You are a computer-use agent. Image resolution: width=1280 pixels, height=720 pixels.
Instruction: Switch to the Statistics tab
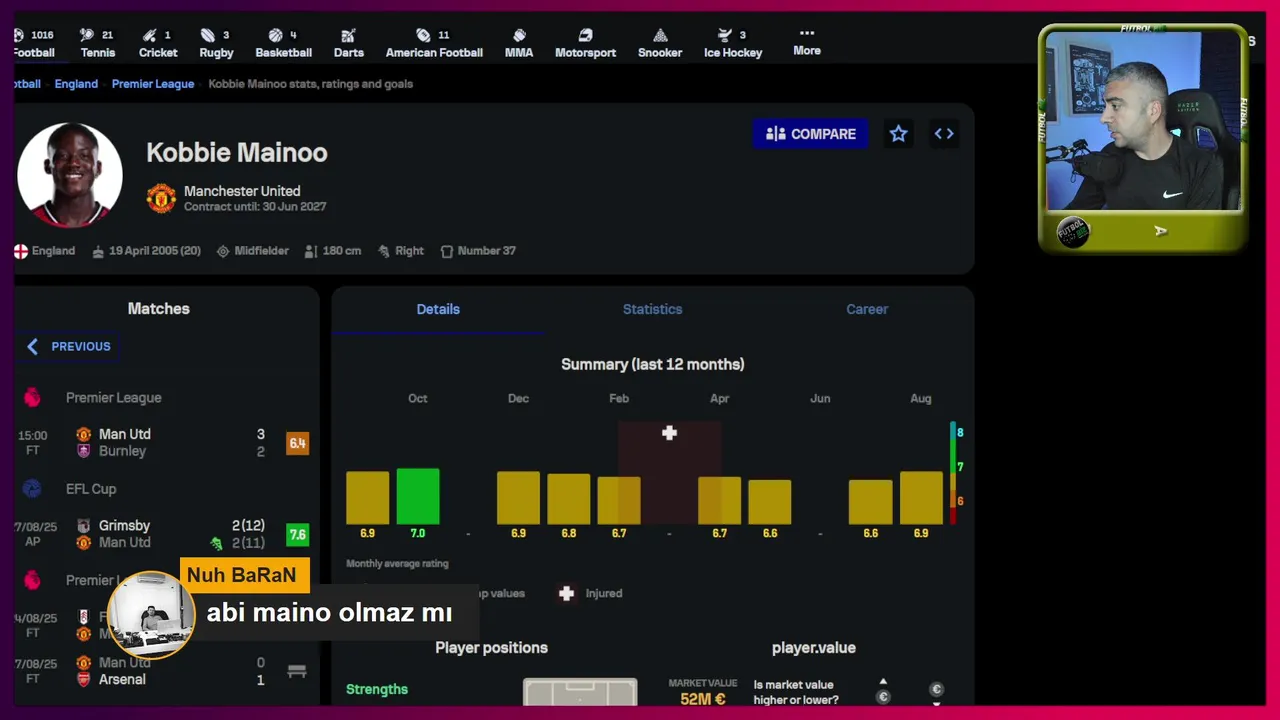point(652,309)
